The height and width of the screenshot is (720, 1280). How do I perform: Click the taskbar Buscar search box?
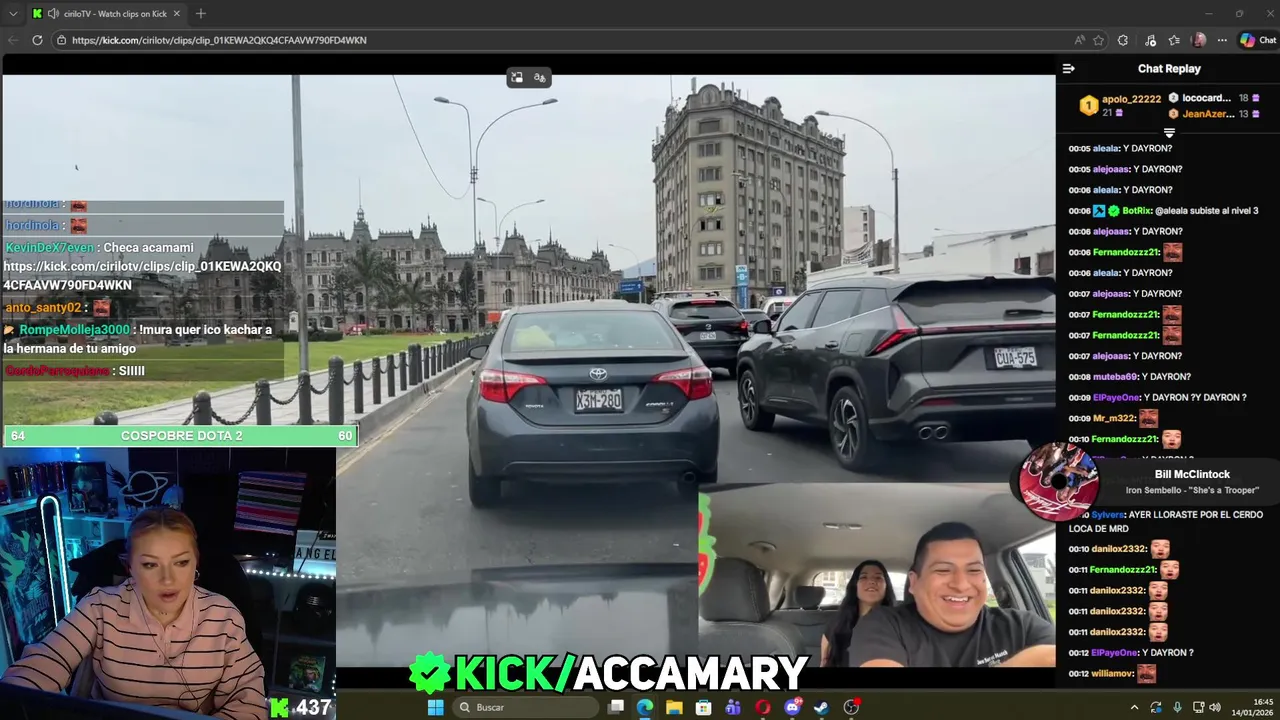(526, 707)
